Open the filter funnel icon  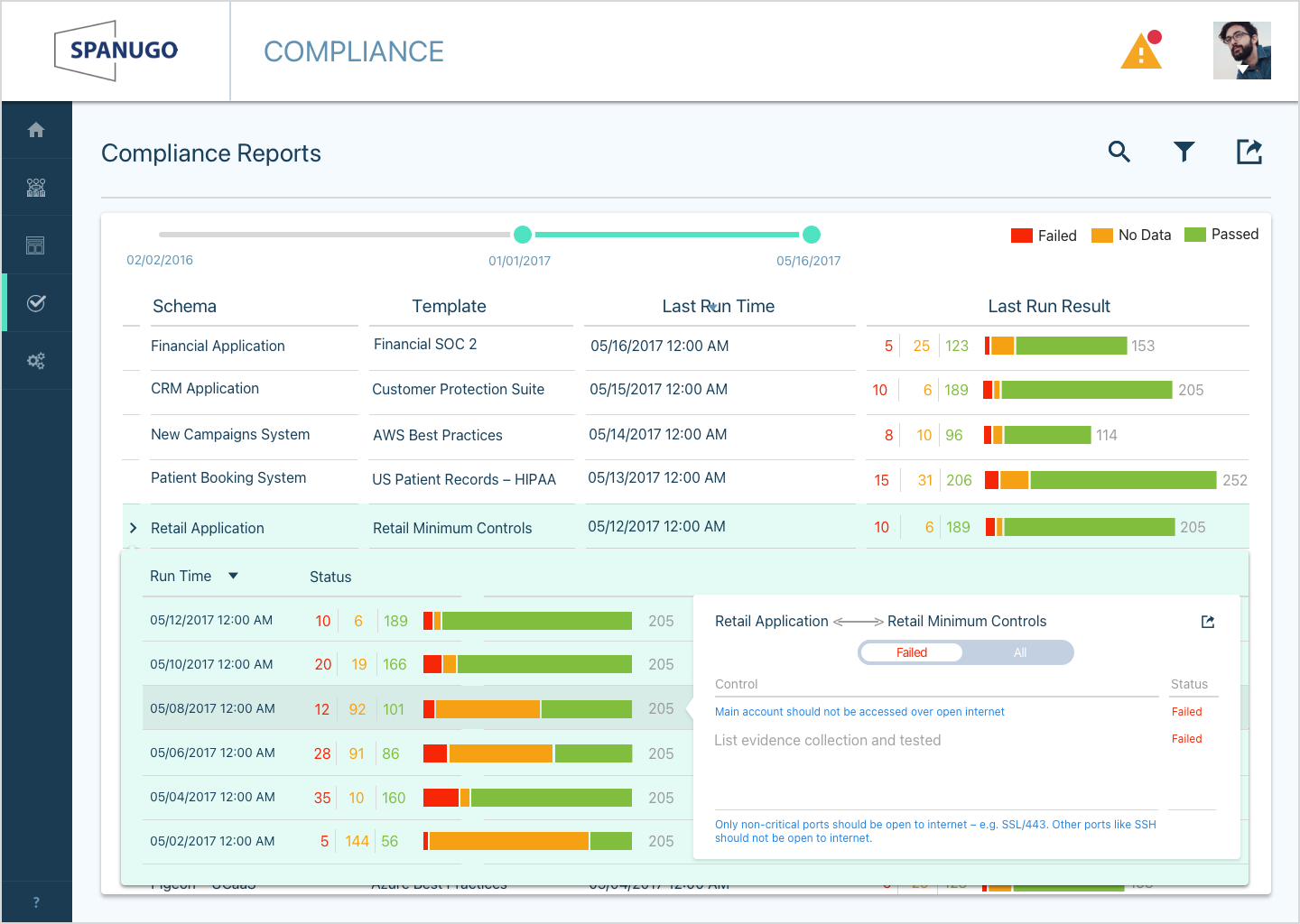pos(1184,152)
